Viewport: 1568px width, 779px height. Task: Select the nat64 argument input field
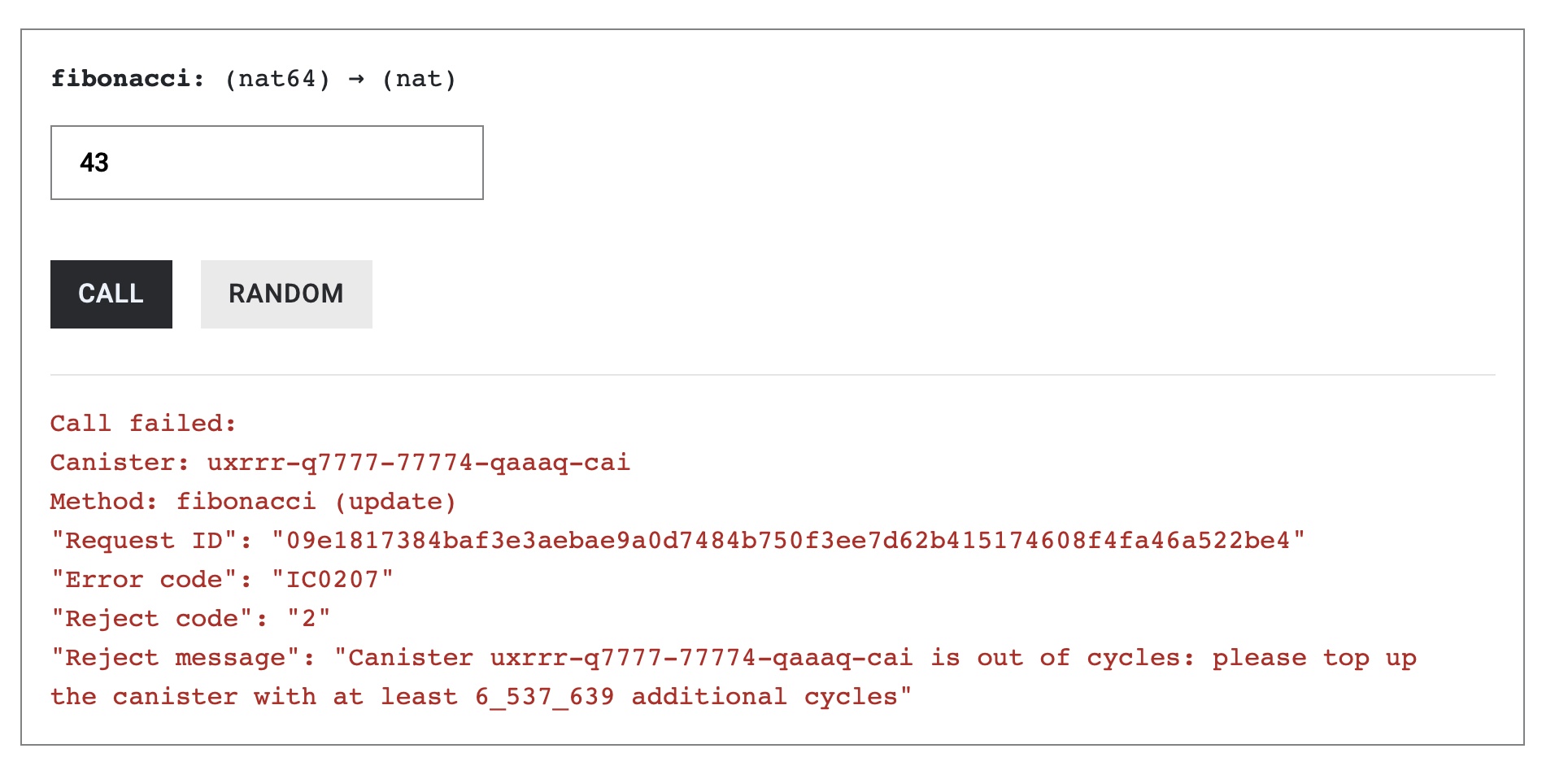pyautogui.click(x=267, y=162)
